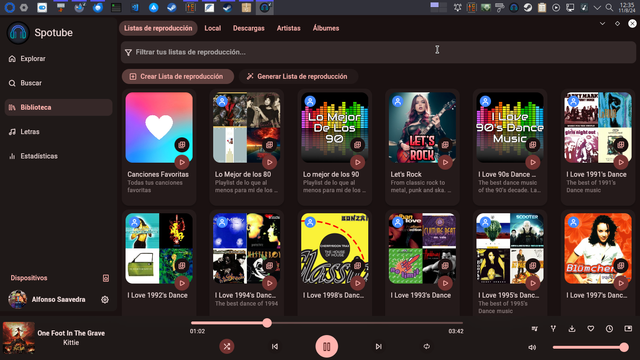The width and height of the screenshot is (640, 360).
Task: Add I Love 90s Dance playlist to queue
Action: [533, 144]
